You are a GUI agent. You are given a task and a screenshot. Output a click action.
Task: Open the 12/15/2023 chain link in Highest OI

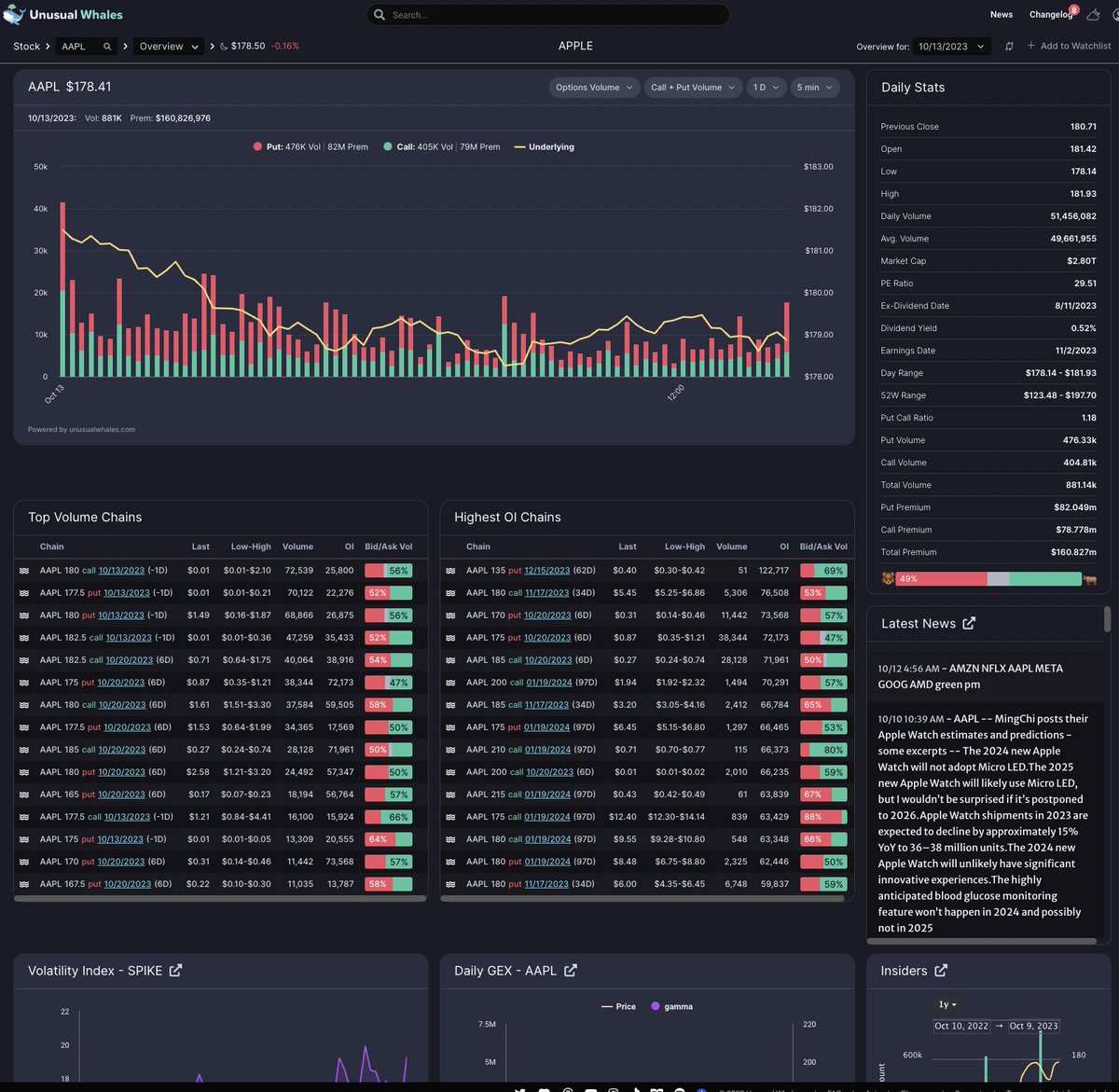click(546, 570)
